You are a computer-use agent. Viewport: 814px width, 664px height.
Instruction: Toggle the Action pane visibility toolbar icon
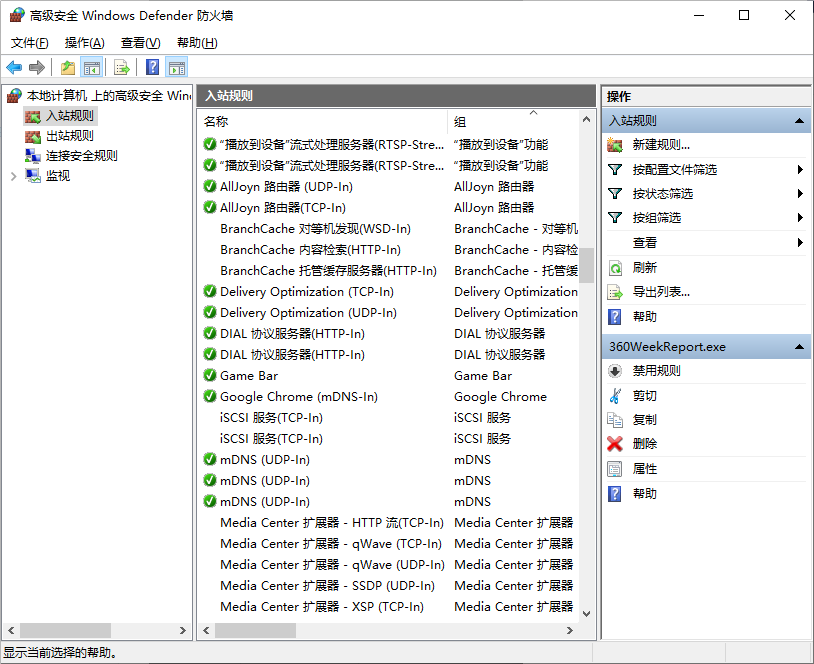click(177, 67)
